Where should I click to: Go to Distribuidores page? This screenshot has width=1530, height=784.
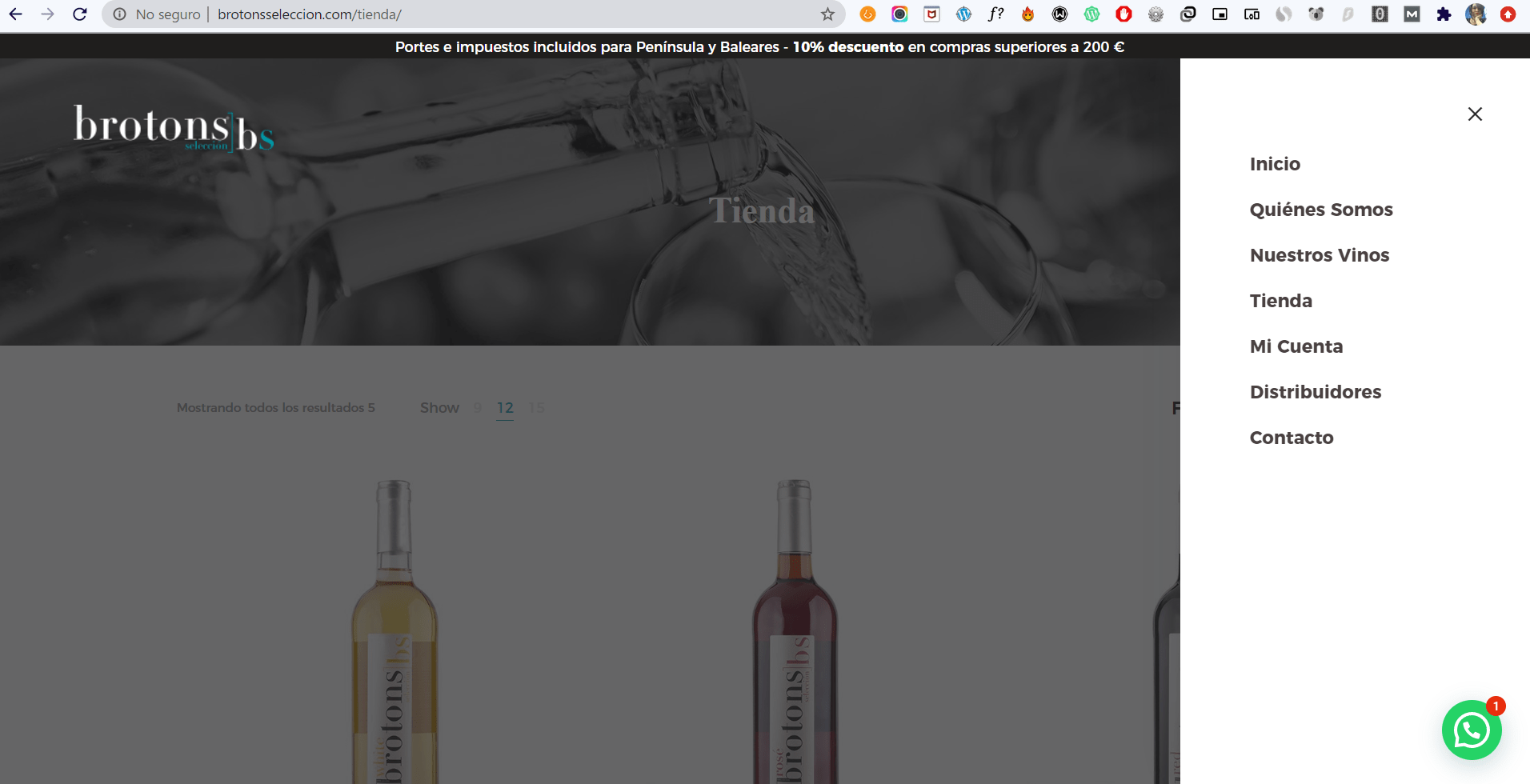point(1316,392)
